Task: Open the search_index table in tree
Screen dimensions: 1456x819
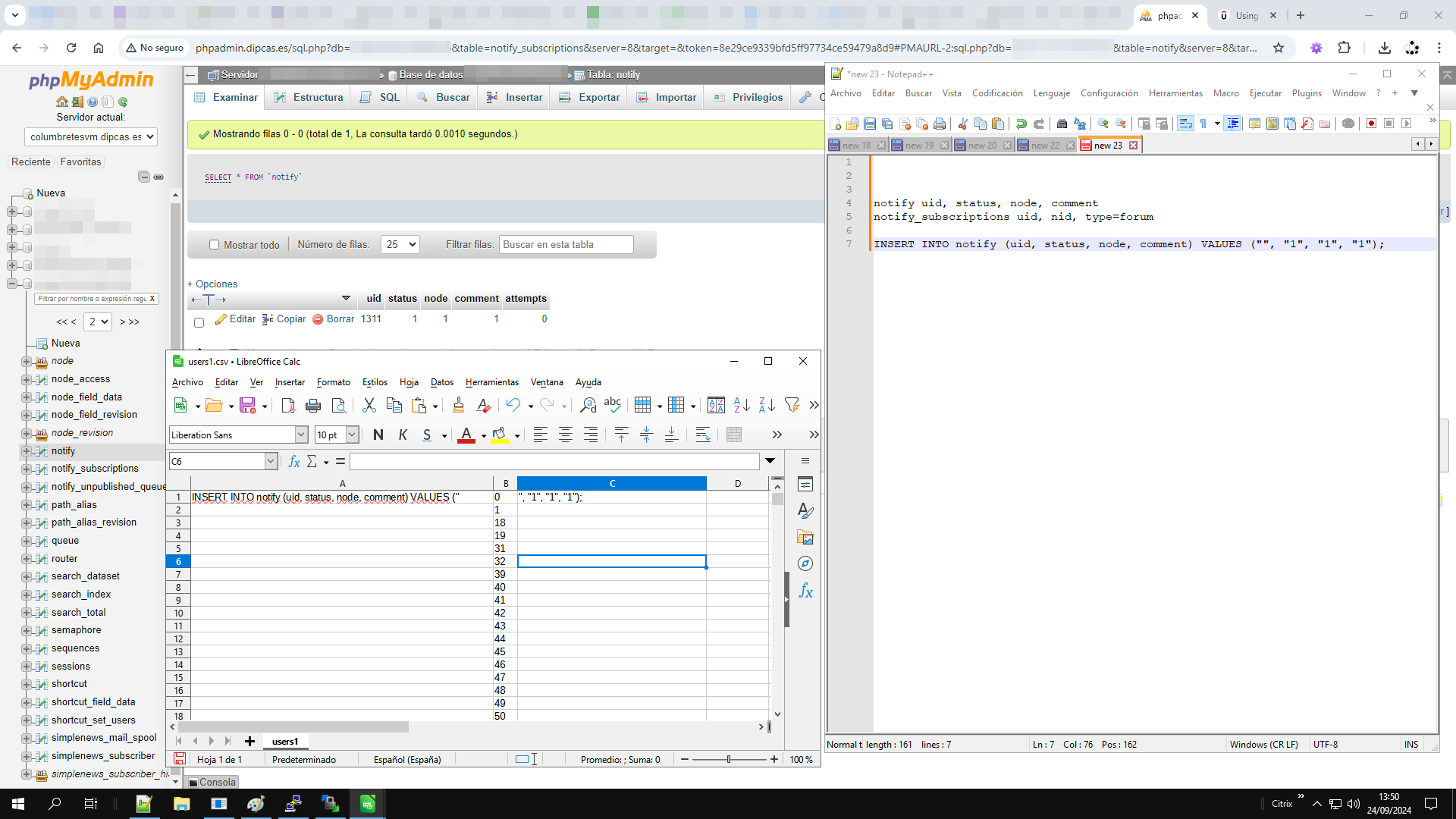Action: click(x=81, y=595)
